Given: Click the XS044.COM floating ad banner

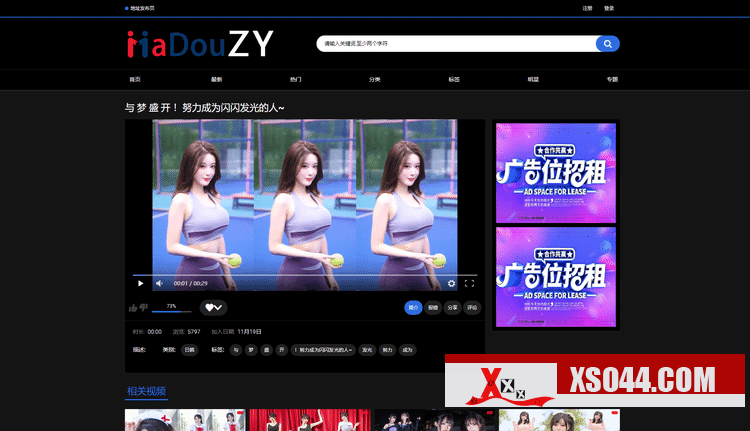Looking at the screenshot, I should (x=595, y=381).
